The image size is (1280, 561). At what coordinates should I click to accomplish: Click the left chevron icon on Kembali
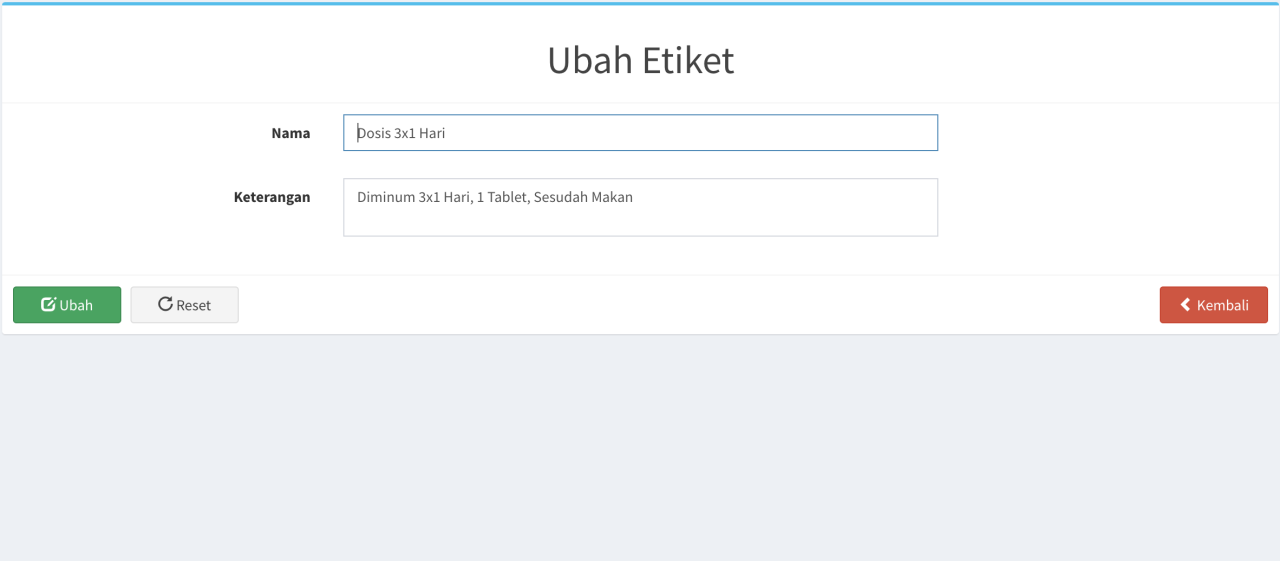click(1185, 305)
